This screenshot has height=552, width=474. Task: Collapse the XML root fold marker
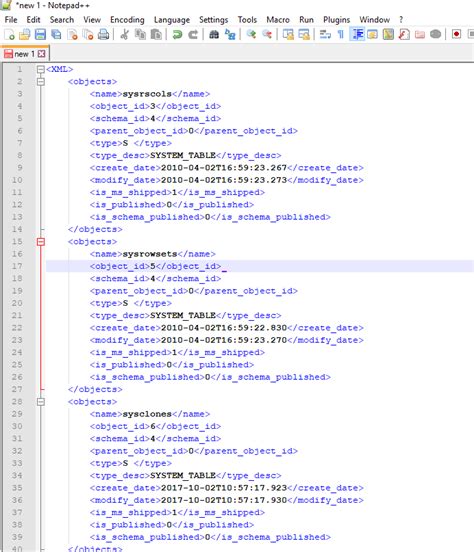(x=41, y=69)
